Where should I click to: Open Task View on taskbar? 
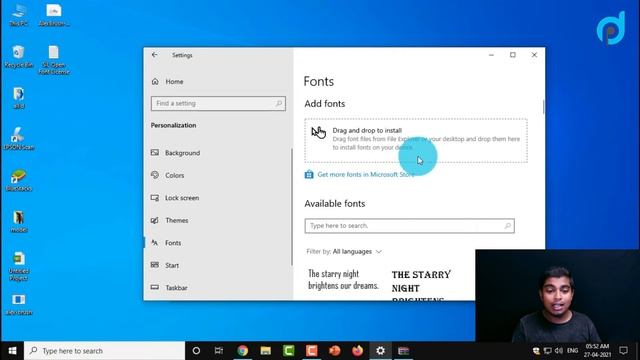coord(219,351)
